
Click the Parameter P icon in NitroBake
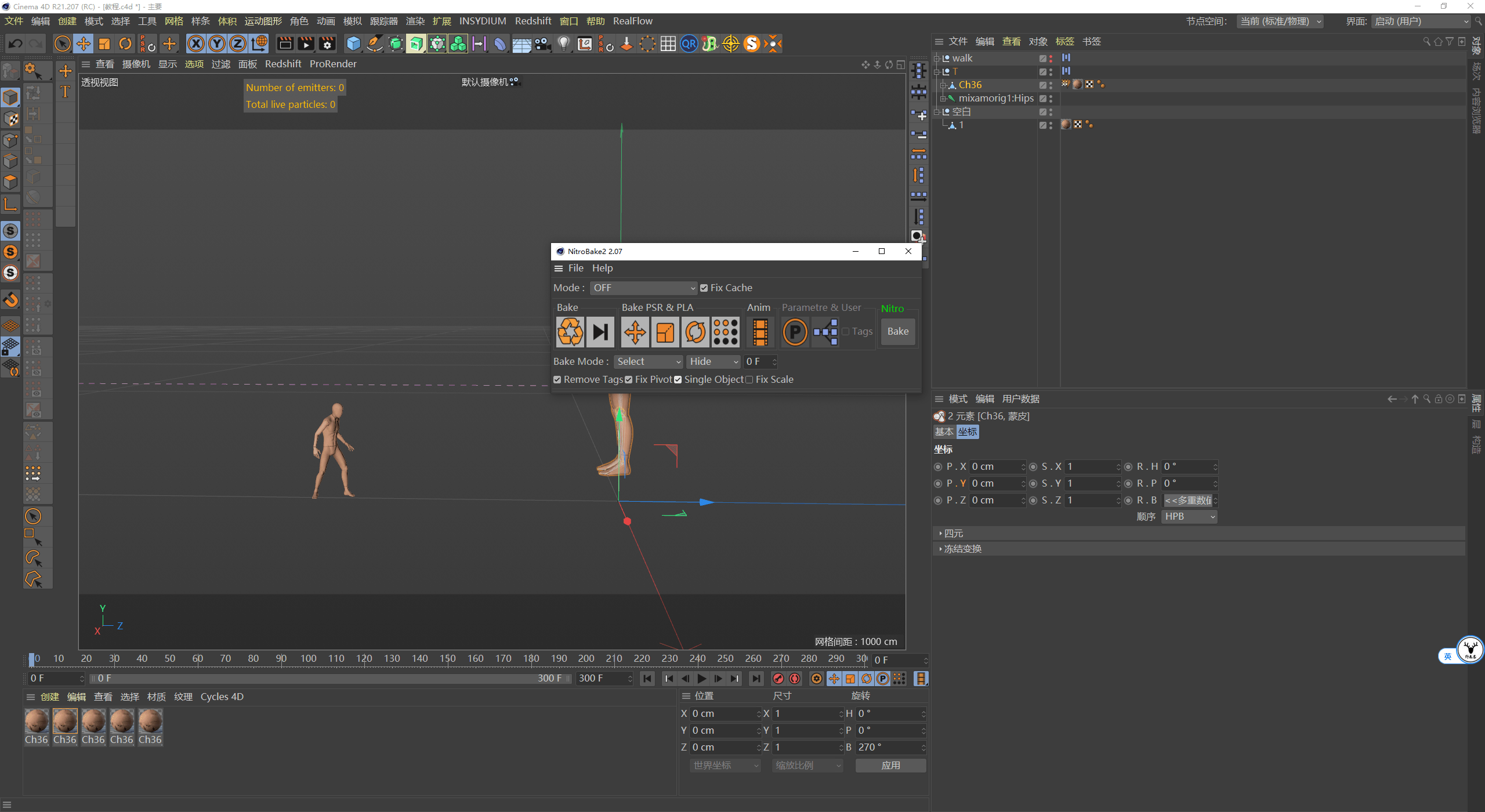795,332
